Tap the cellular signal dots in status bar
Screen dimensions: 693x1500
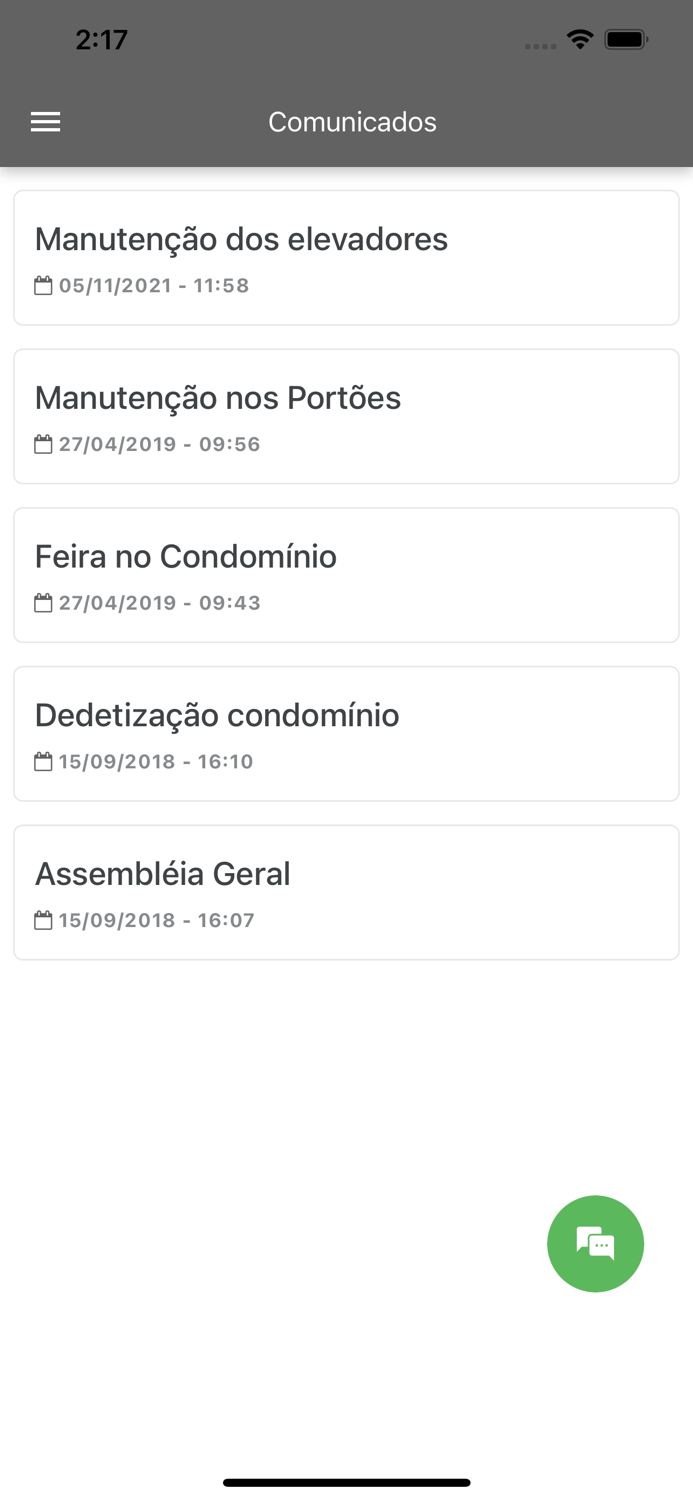tap(540, 45)
